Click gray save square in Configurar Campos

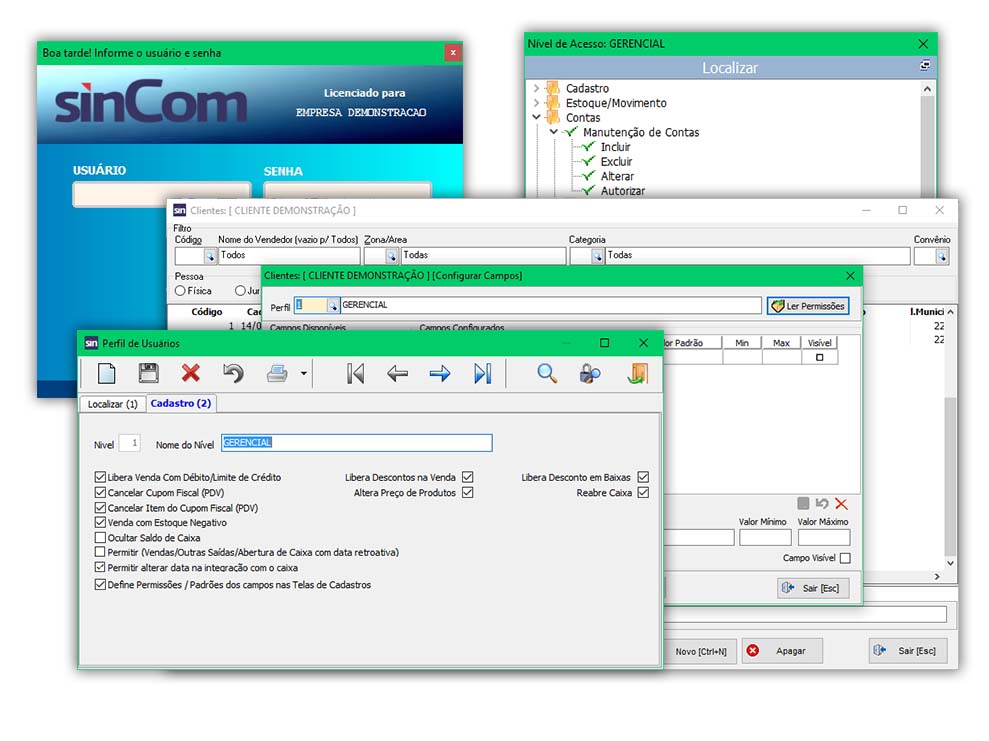(x=803, y=503)
